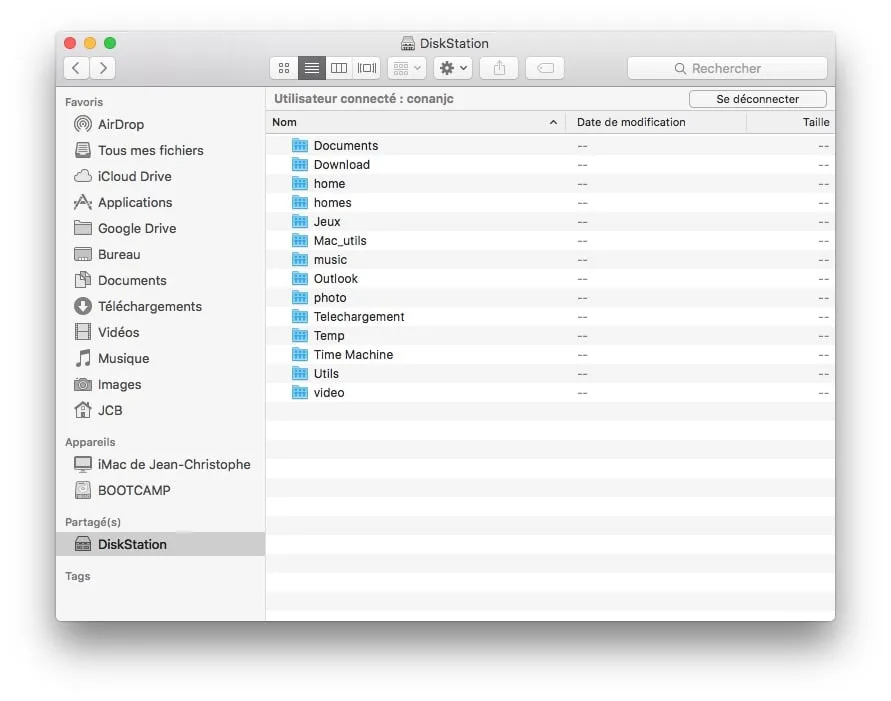Screen dimensions: 891x701
Task: Select iMac de Jean-Christophe device
Action: click(162, 464)
